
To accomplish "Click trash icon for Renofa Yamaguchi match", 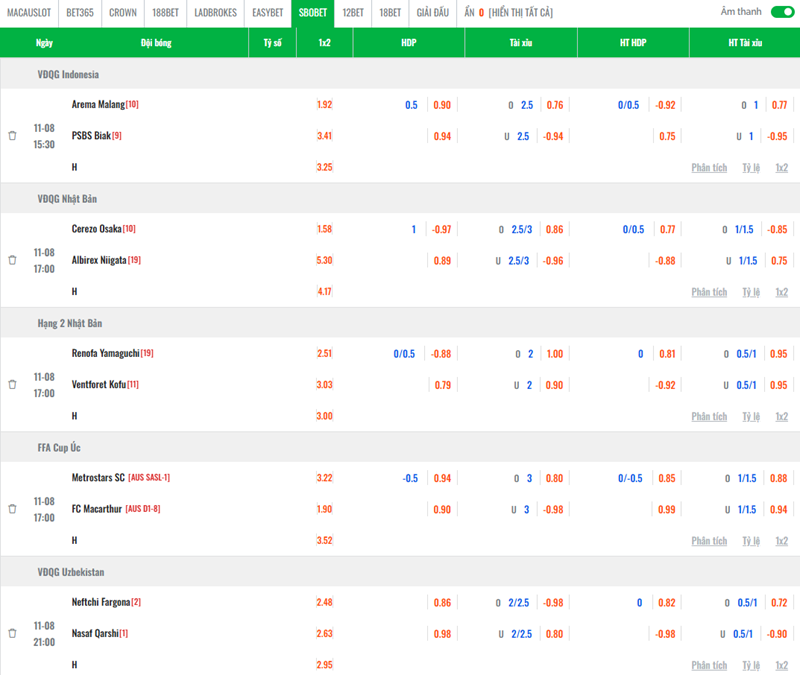I will tap(12, 385).
